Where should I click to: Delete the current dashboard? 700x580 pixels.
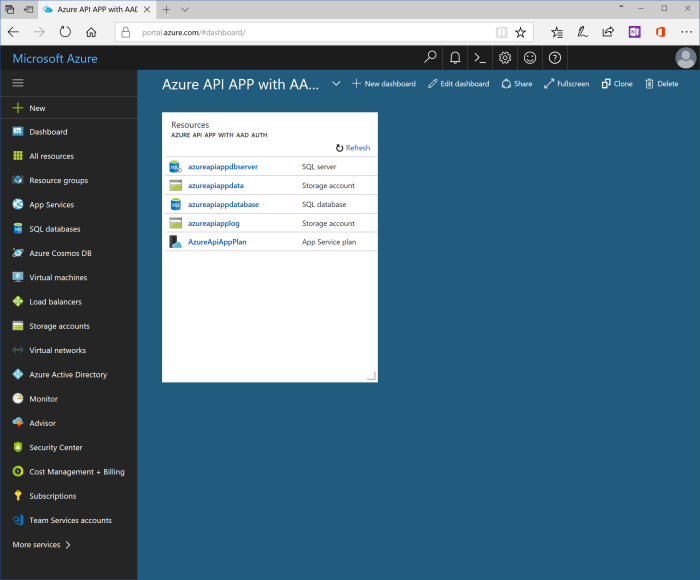(662, 83)
